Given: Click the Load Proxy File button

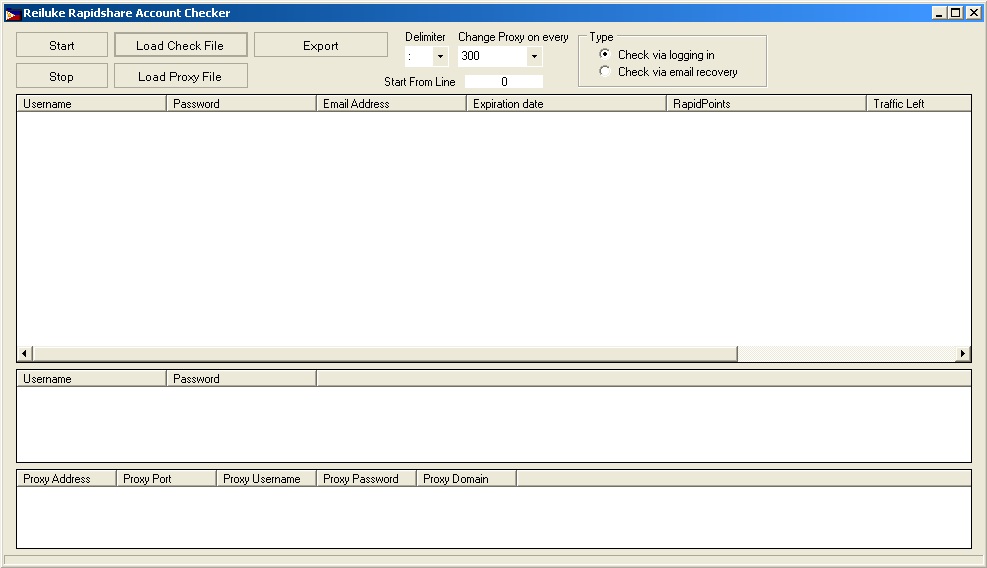Looking at the screenshot, I should [x=181, y=76].
